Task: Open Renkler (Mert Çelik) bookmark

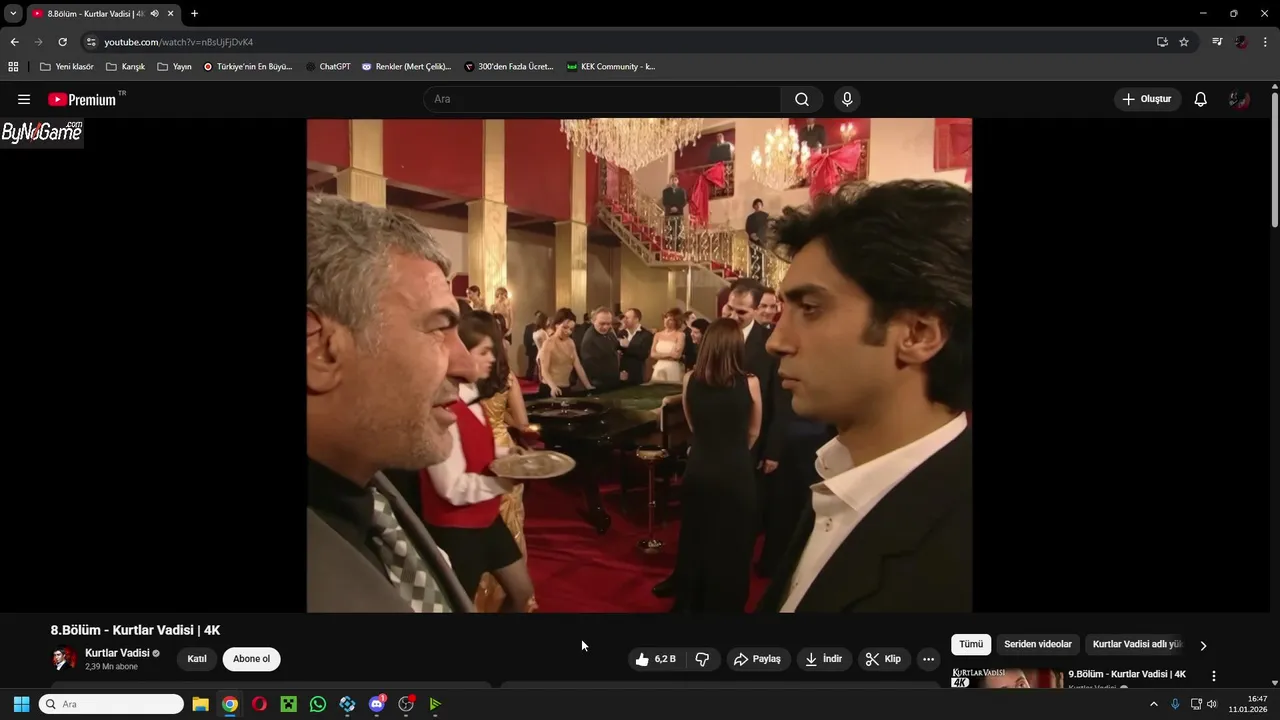Action: (x=406, y=67)
